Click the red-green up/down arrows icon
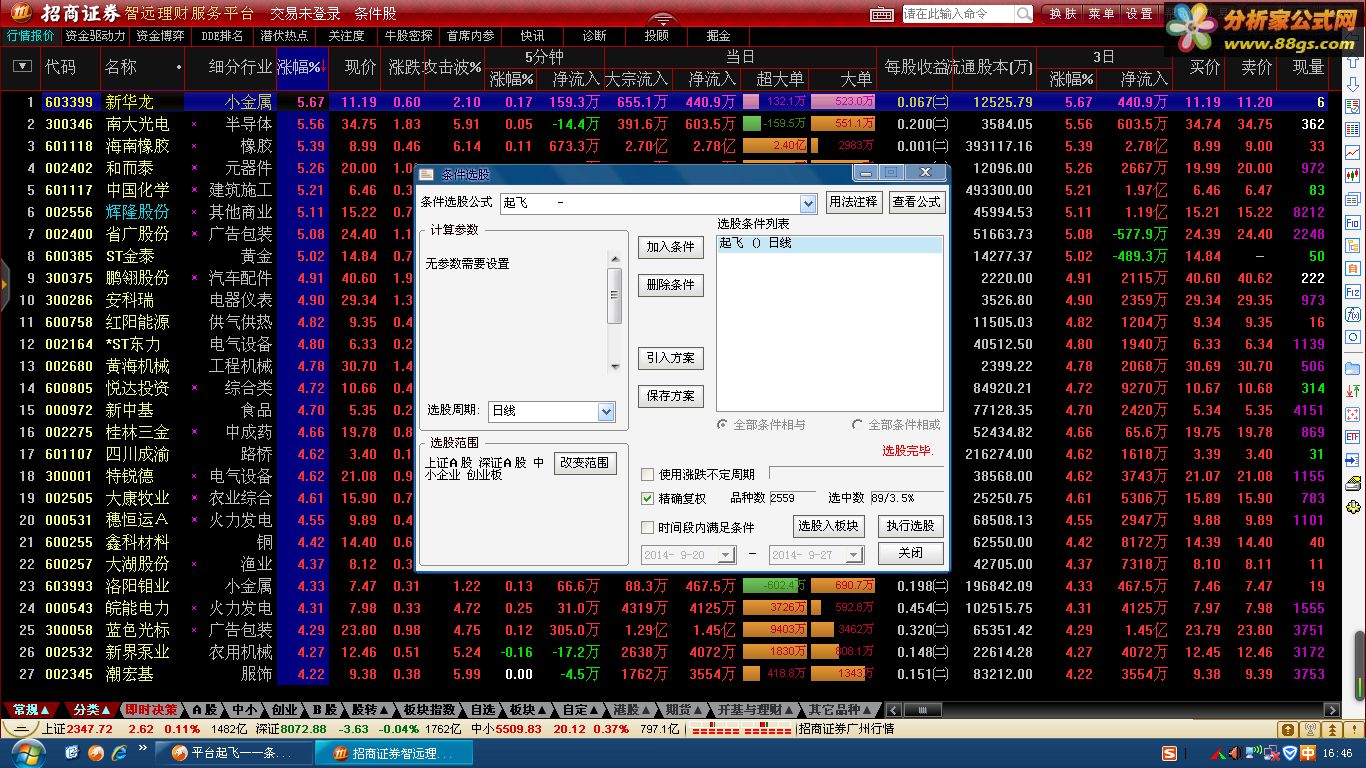1366x768 pixels. tap(1353, 391)
